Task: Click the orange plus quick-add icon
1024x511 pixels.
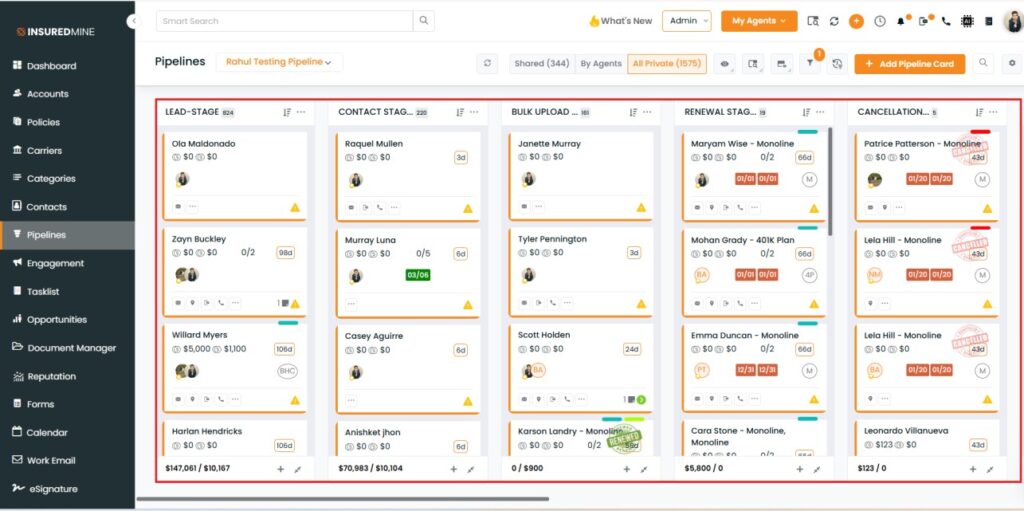Action: tap(856, 21)
